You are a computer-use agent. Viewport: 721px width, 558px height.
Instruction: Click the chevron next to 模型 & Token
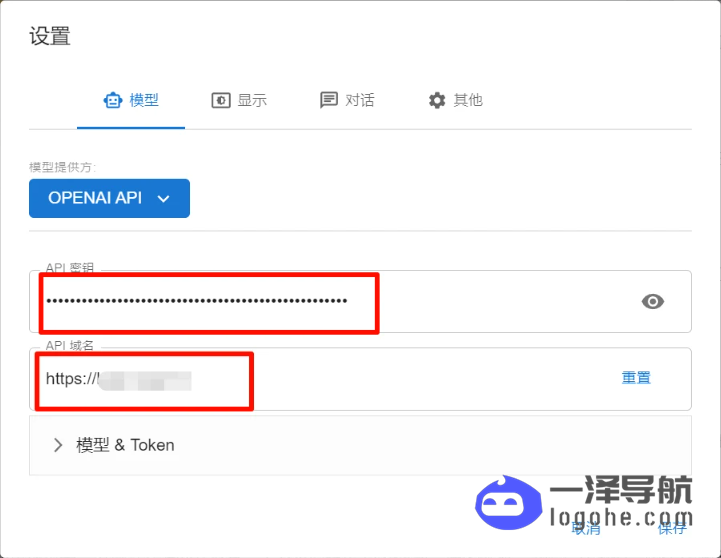58,445
